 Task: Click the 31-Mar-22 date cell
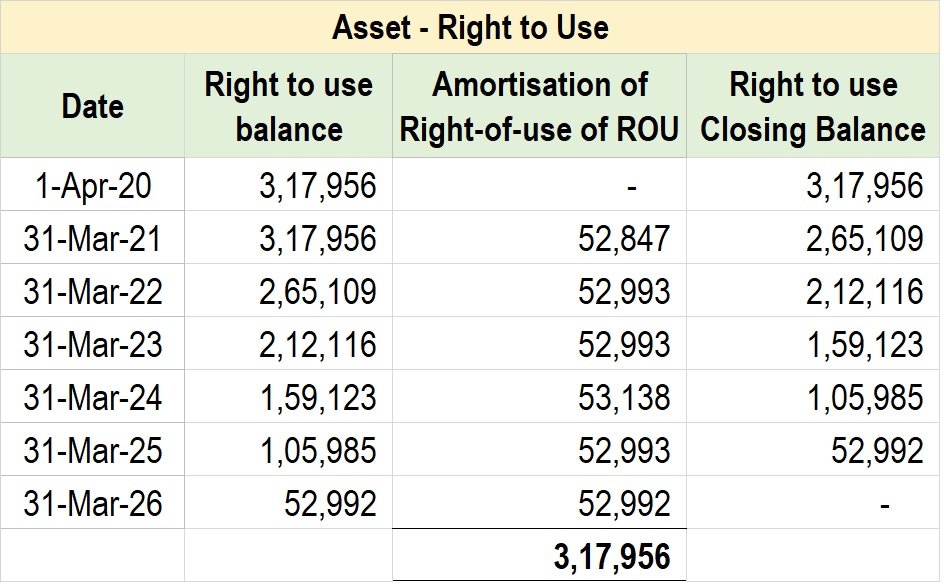pos(92,292)
